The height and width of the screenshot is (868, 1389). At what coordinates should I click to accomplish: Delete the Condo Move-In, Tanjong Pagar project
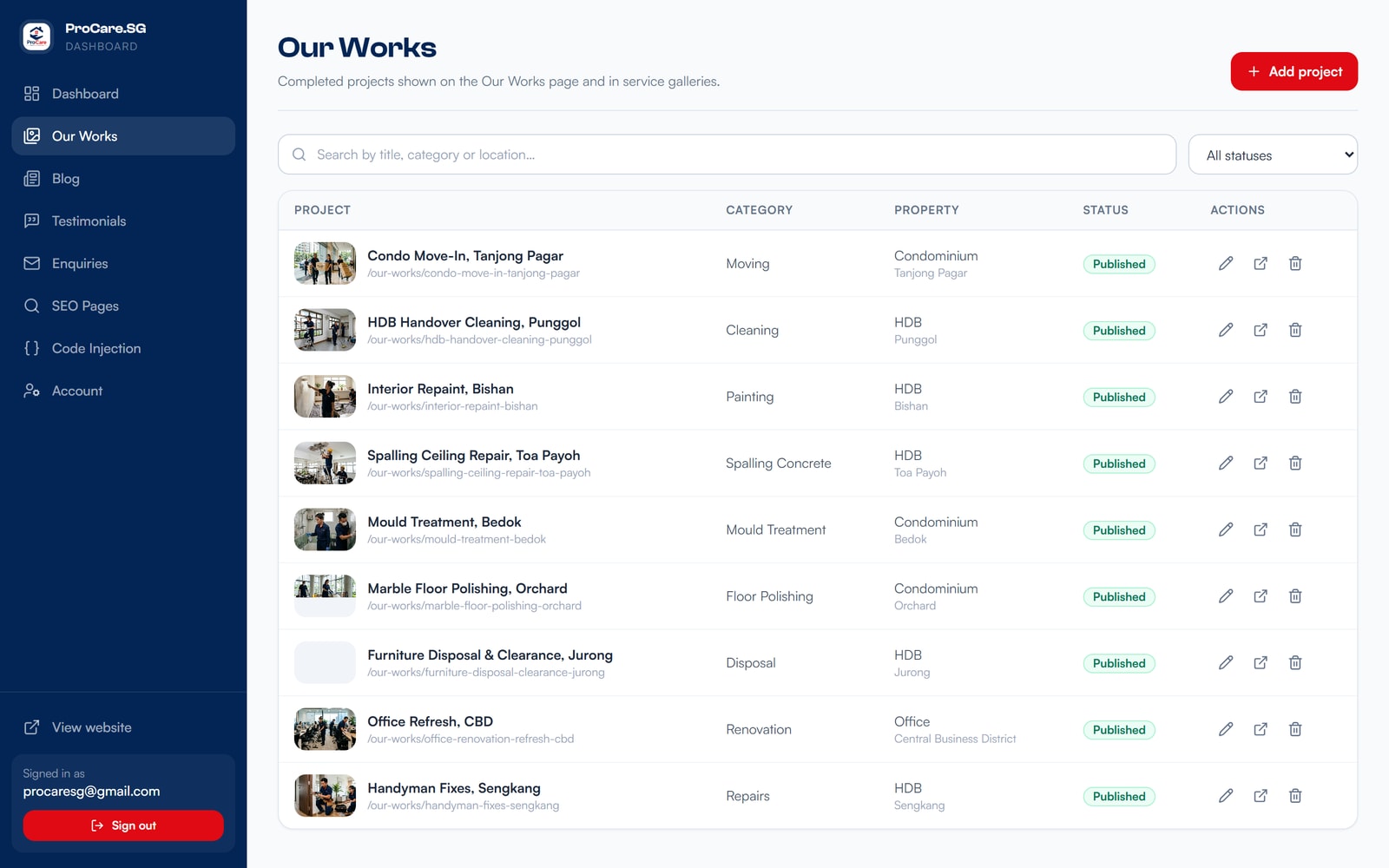click(1295, 263)
